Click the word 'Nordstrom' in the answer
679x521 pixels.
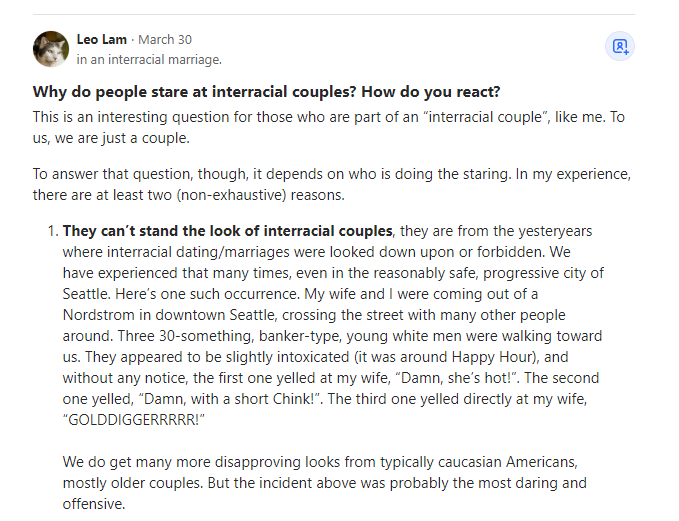(99, 315)
